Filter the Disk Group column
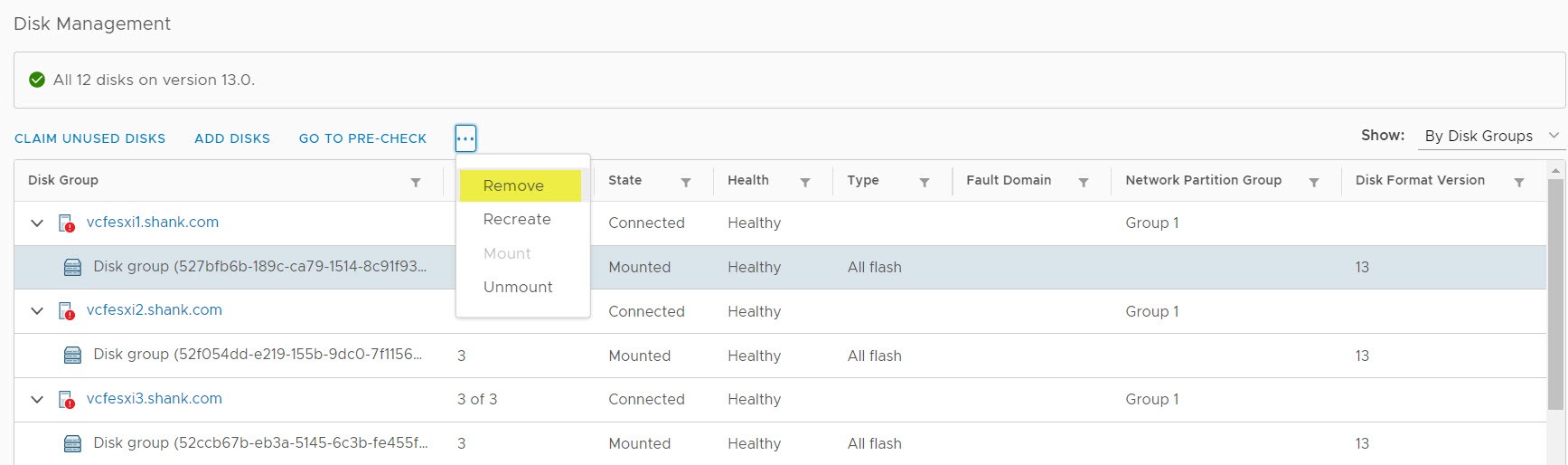 coord(416,182)
